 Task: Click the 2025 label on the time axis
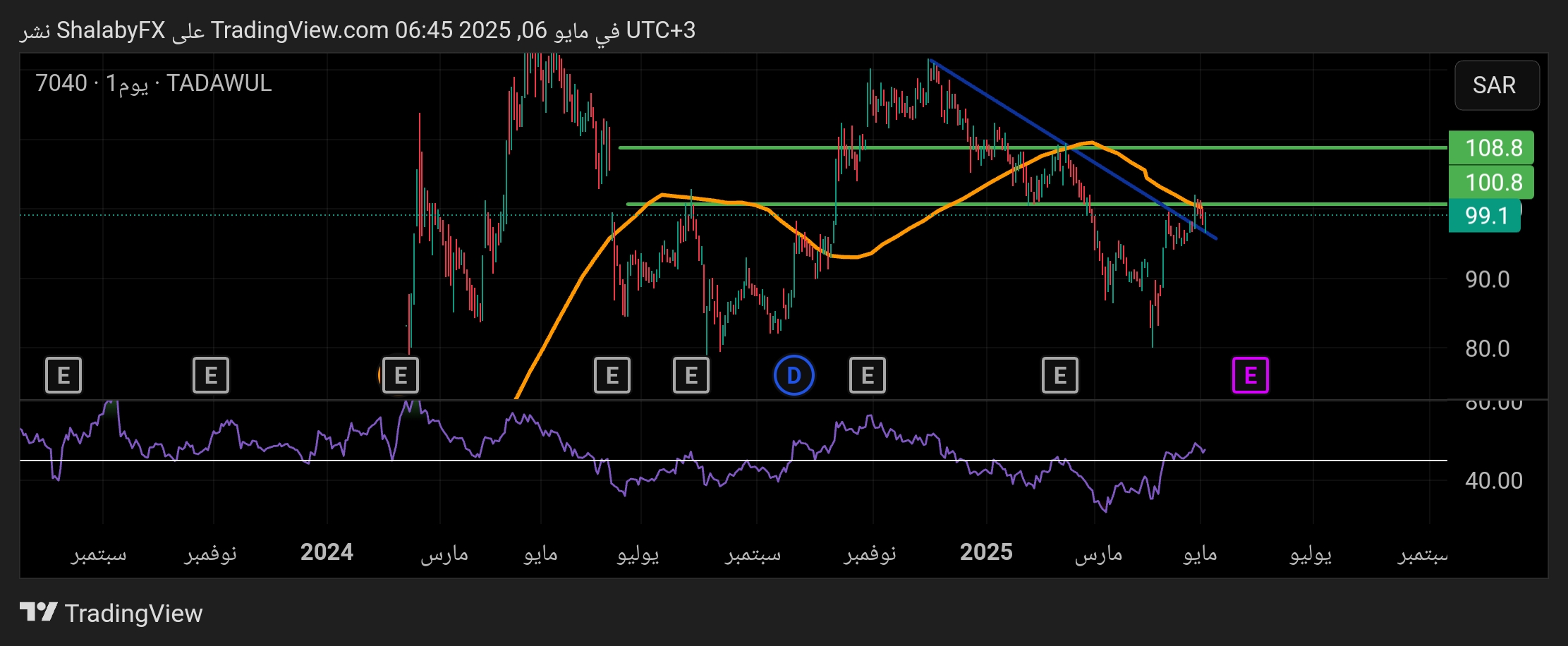point(986,551)
